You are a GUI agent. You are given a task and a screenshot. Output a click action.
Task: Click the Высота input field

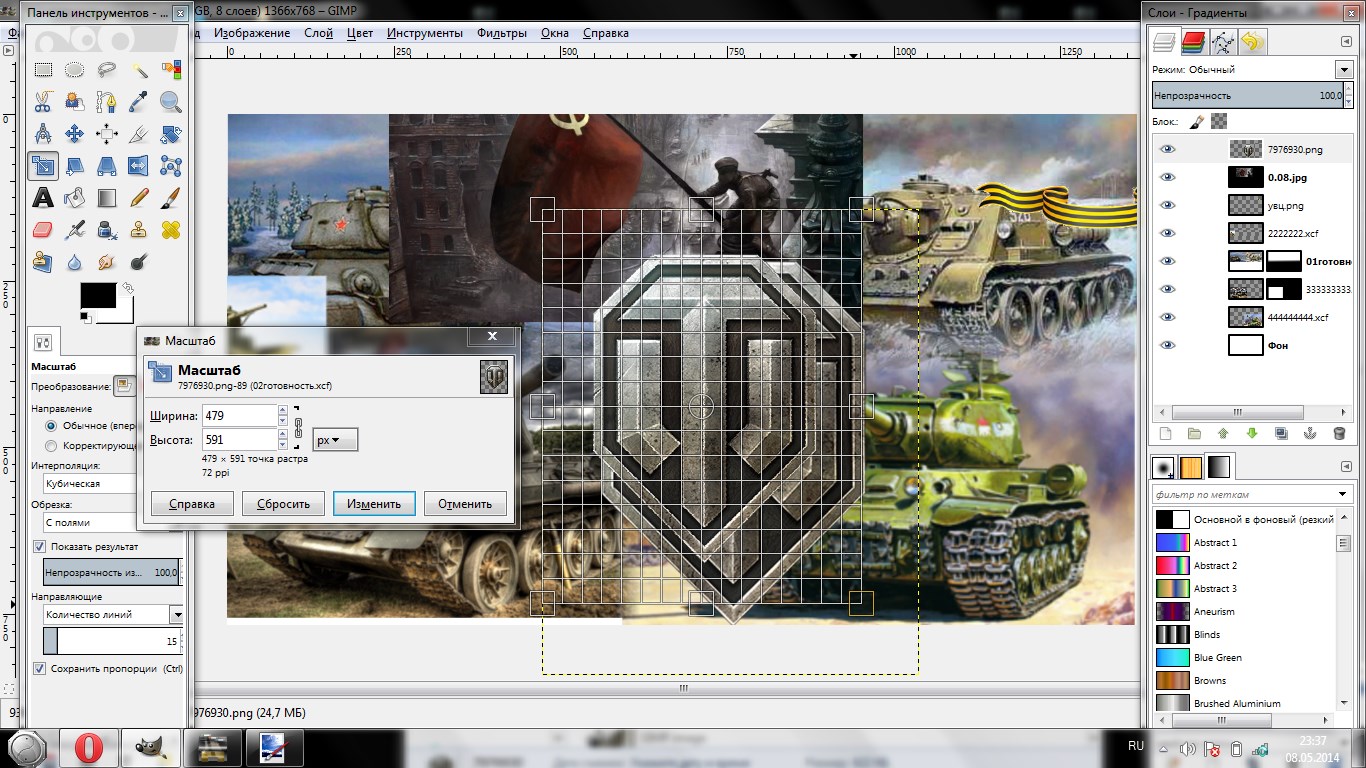[x=239, y=440]
